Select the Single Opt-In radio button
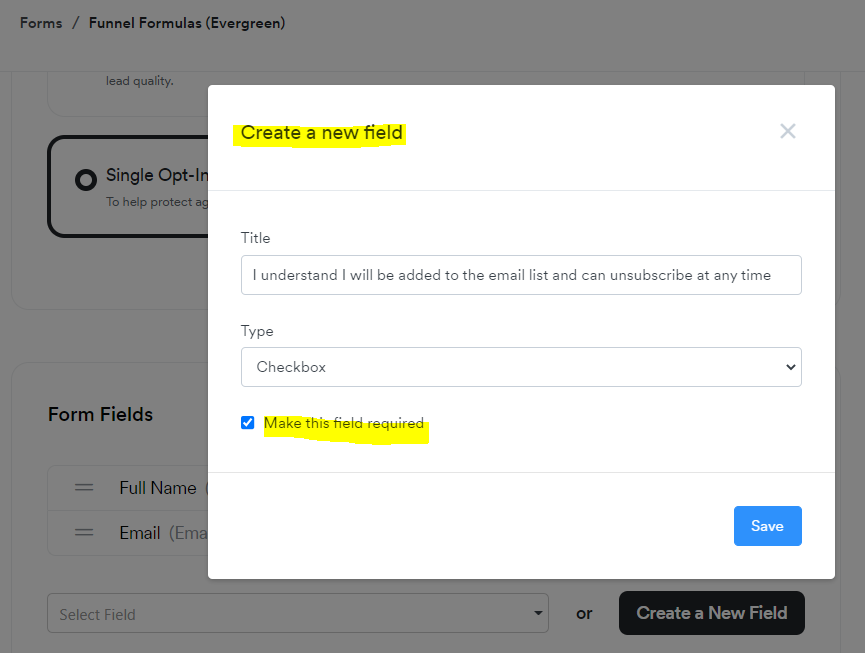The width and height of the screenshot is (865, 653). (86, 179)
